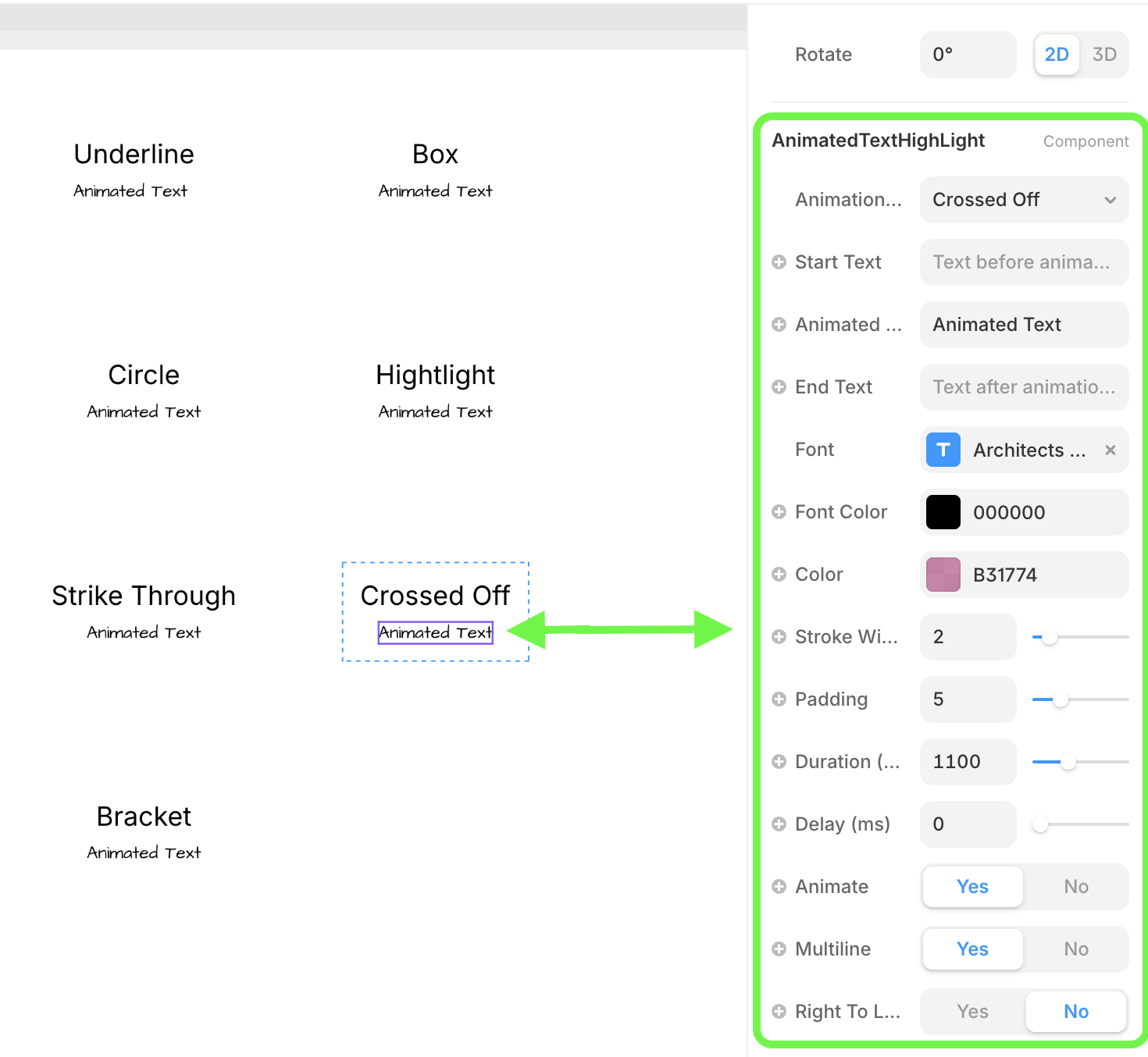Screen dimensions: 1148x1057
Task: Click the Component label in the panel header
Action: pyautogui.click(x=1086, y=141)
